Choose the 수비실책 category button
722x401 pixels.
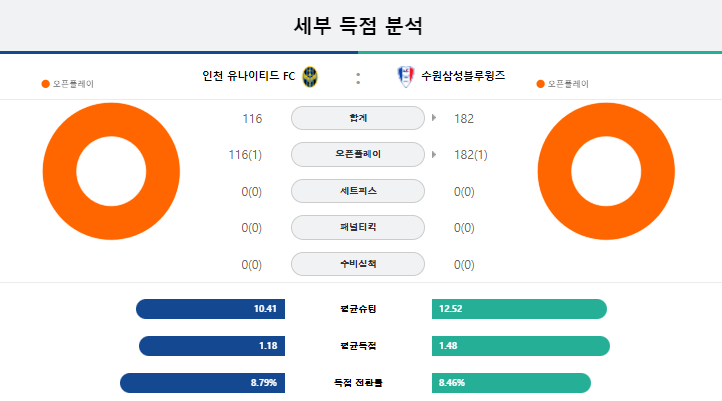coord(358,264)
